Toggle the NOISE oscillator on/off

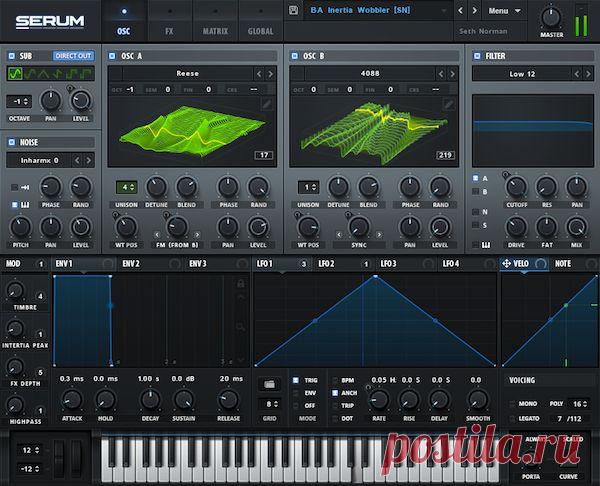[11, 142]
